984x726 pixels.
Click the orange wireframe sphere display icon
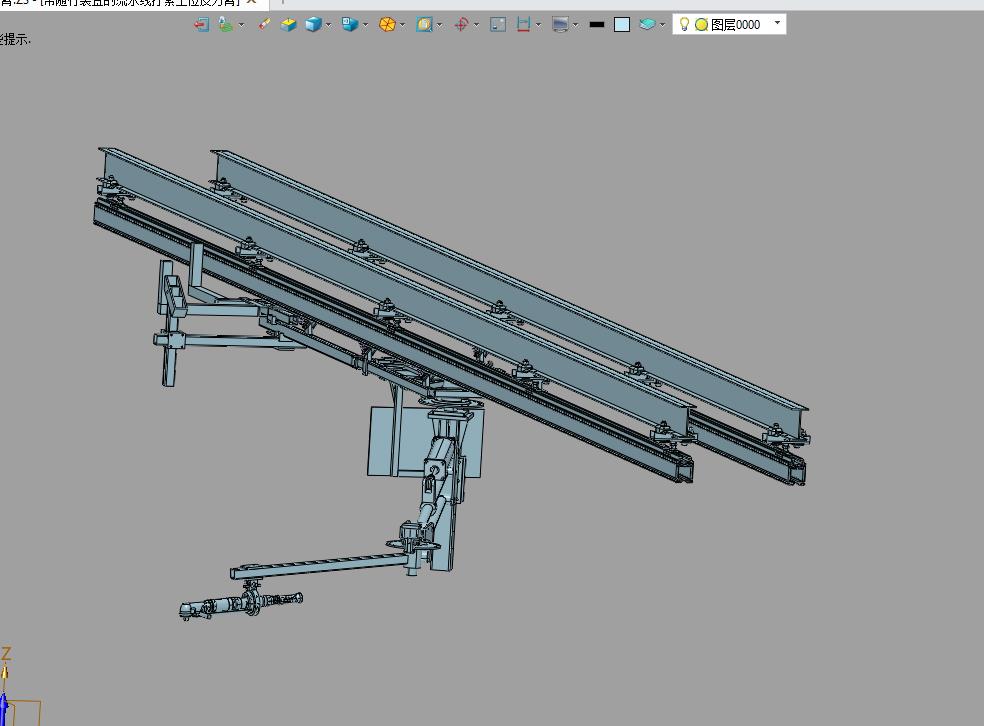pos(387,24)
